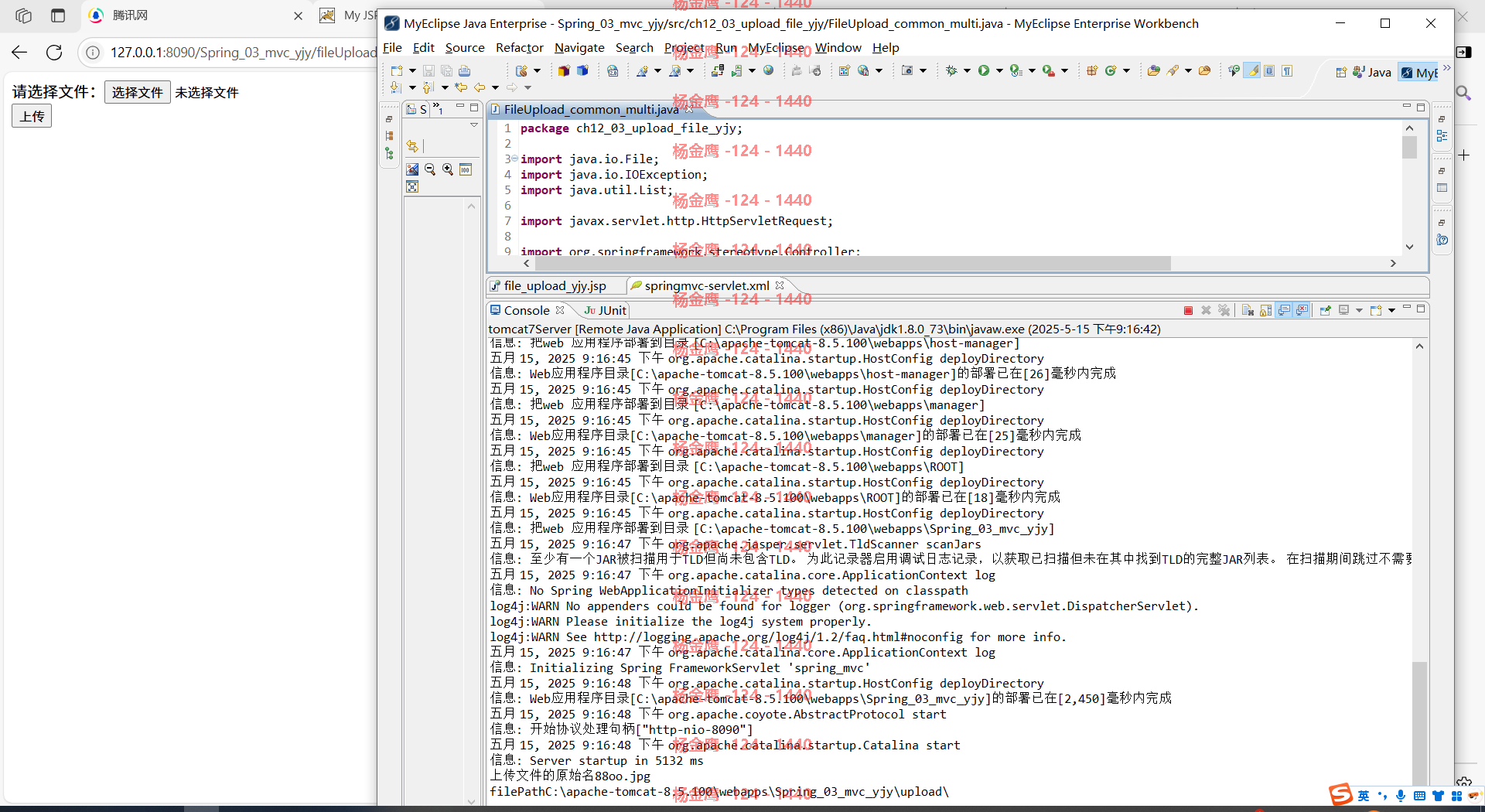This screenshot has height=812, width=1485.
Task: Click the 上传 upload button
Action: point(32,116)
